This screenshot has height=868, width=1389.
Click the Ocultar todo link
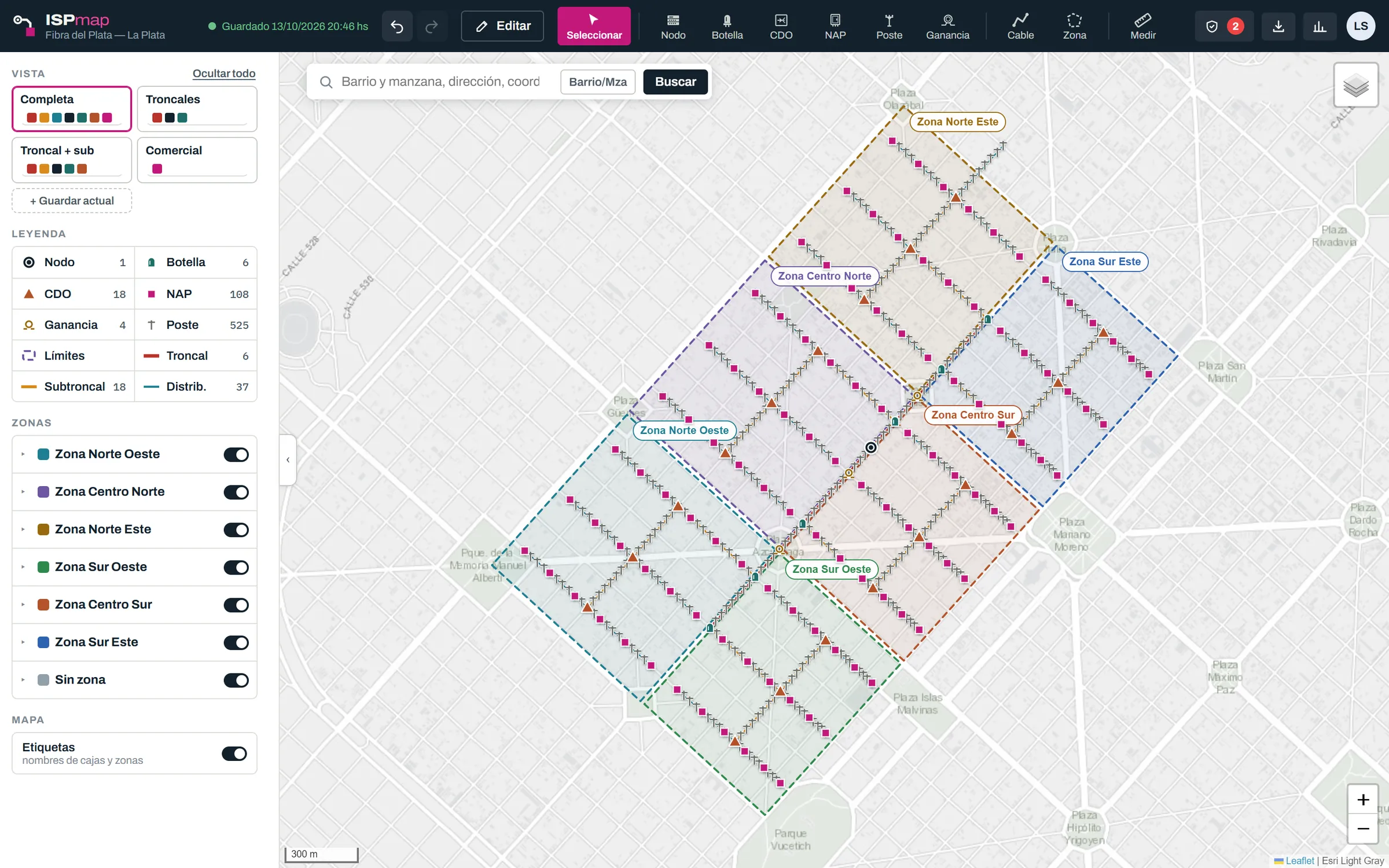[x=224, y=73]
